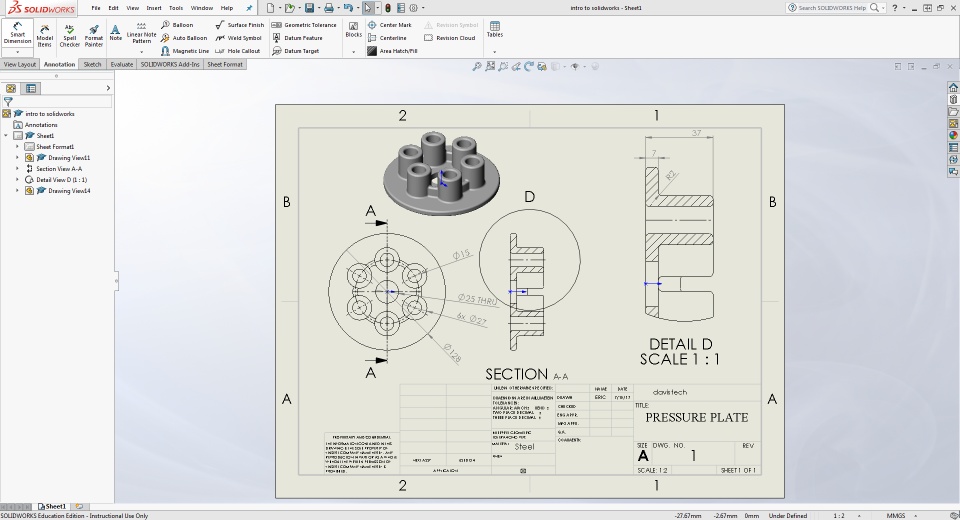Expand the Section View A-A node
This screenshot has height=520, width=960.
17,169
